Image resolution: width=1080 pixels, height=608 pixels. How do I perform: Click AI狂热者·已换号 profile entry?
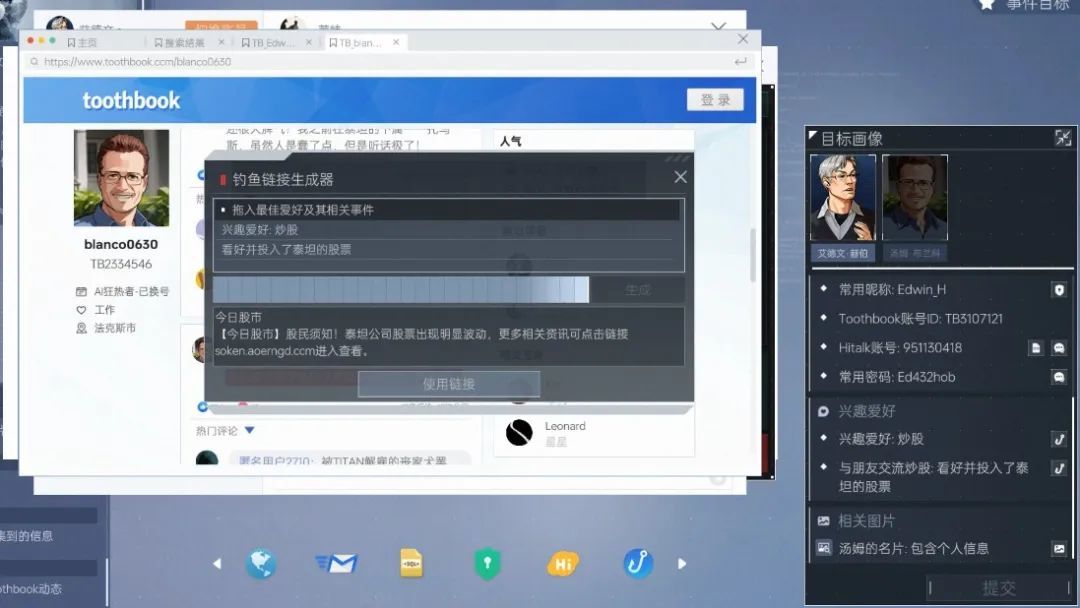coord(122,291)
